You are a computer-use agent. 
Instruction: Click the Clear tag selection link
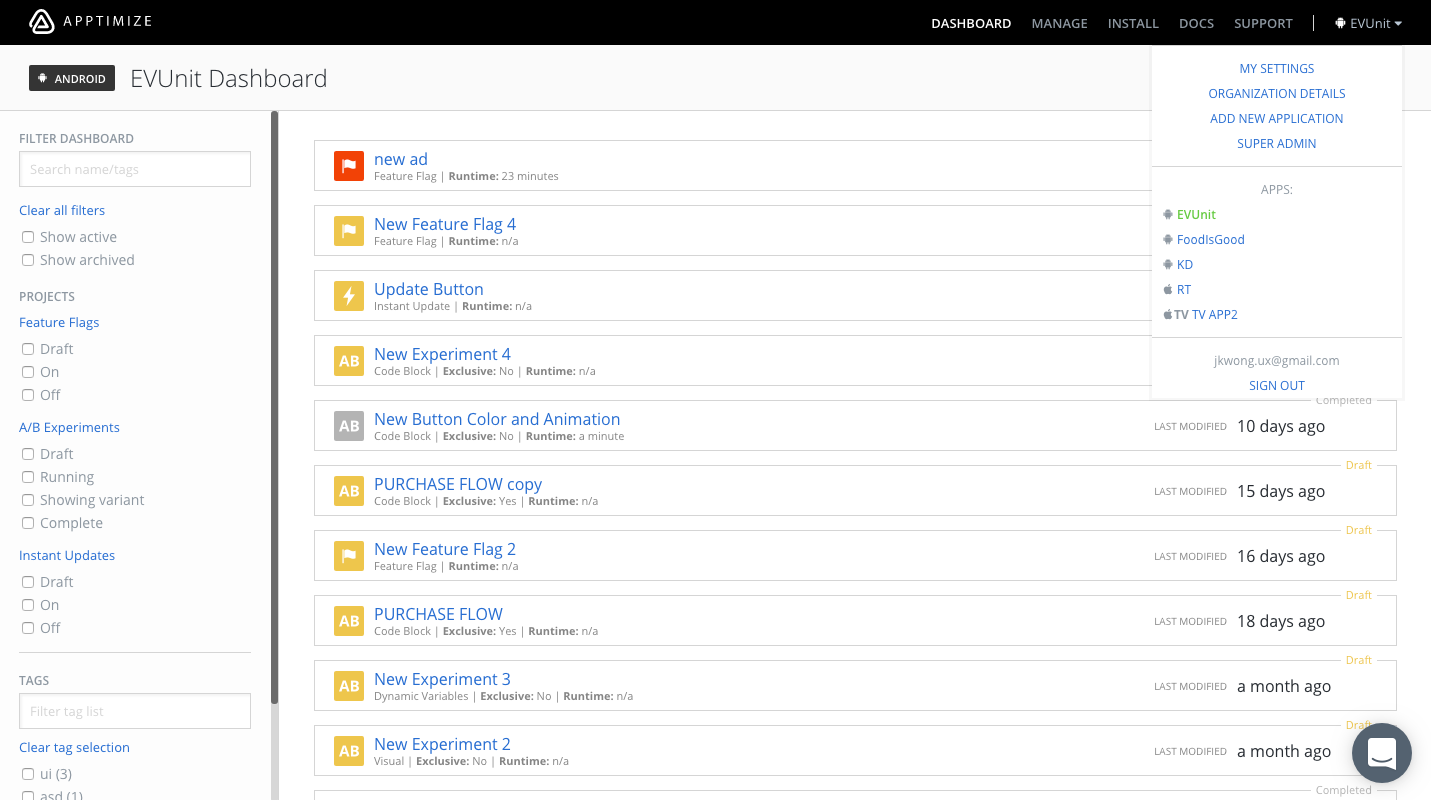(x=74, y=747)
